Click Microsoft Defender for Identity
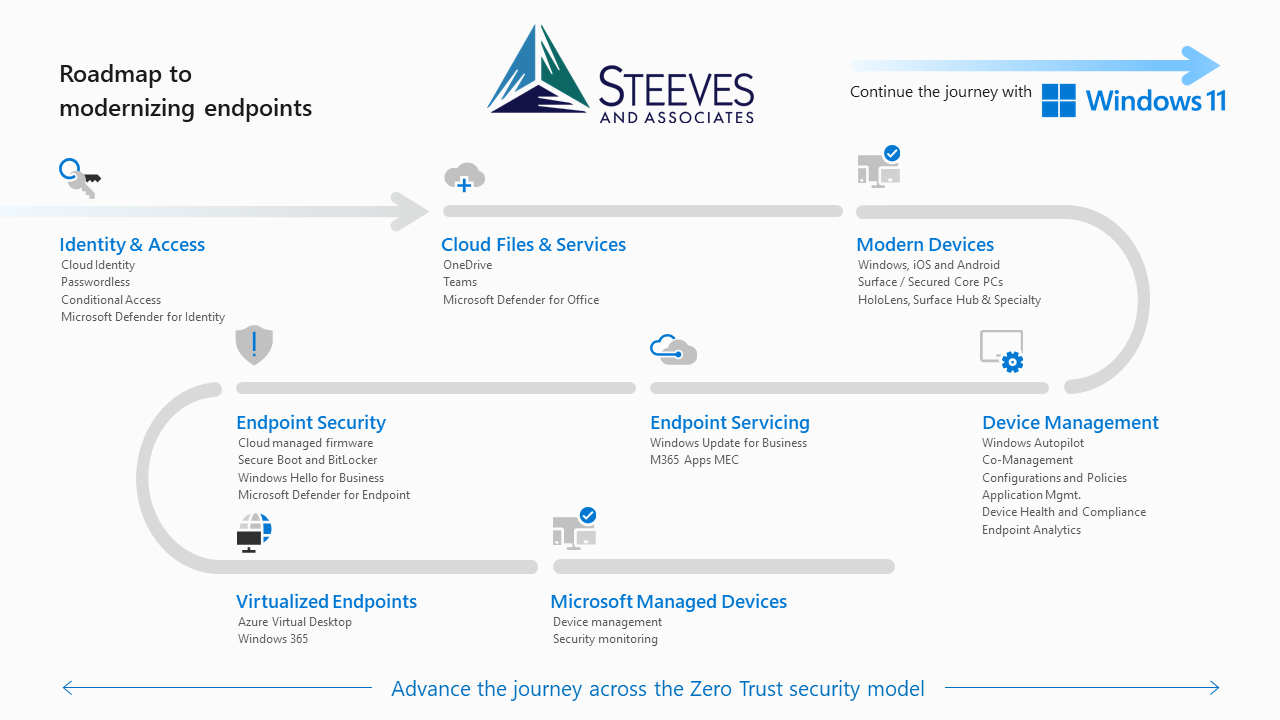The image size is (1280, 720). tap(143, 317)
